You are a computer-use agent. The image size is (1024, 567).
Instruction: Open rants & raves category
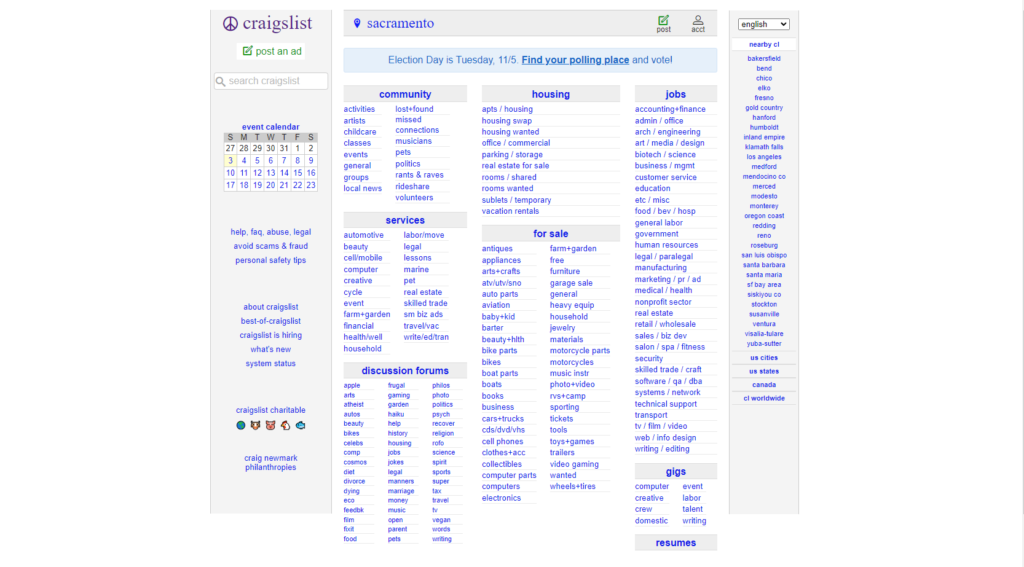[x=419, y=175]
